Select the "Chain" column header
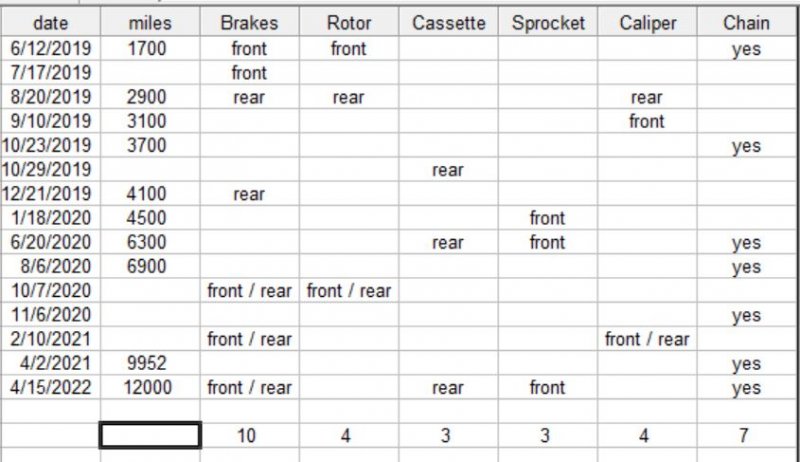The height and width of the screenshot is (462, 800). 746,23
